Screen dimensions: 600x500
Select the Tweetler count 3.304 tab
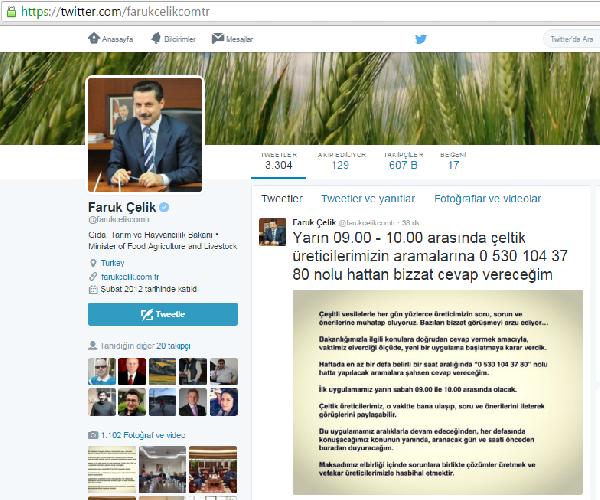point(279,161)
